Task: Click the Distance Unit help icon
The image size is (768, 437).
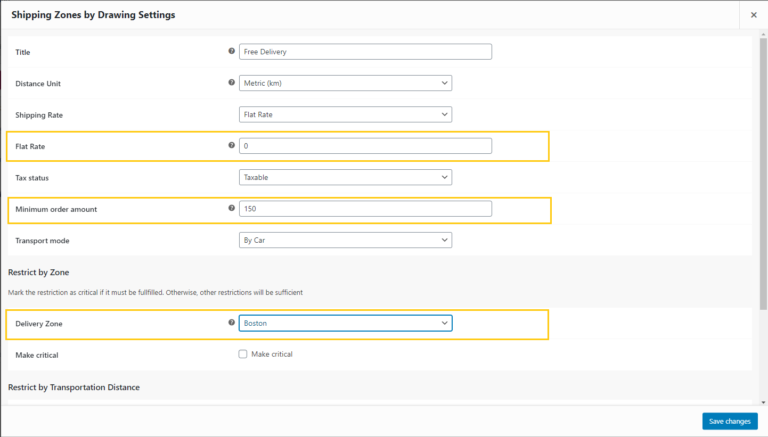Action: click(232, 83)
